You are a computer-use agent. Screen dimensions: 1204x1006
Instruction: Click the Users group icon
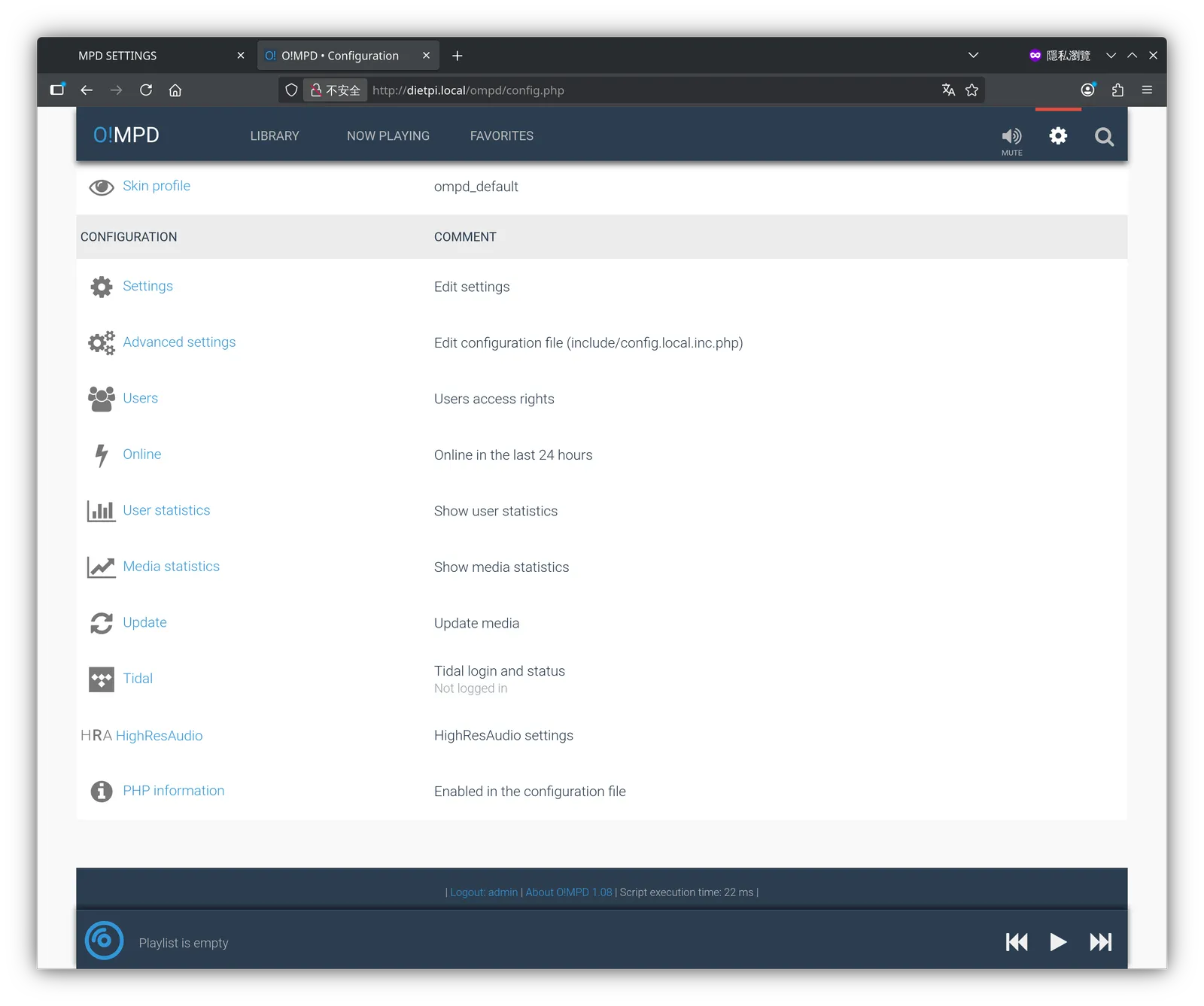(102, 399)
